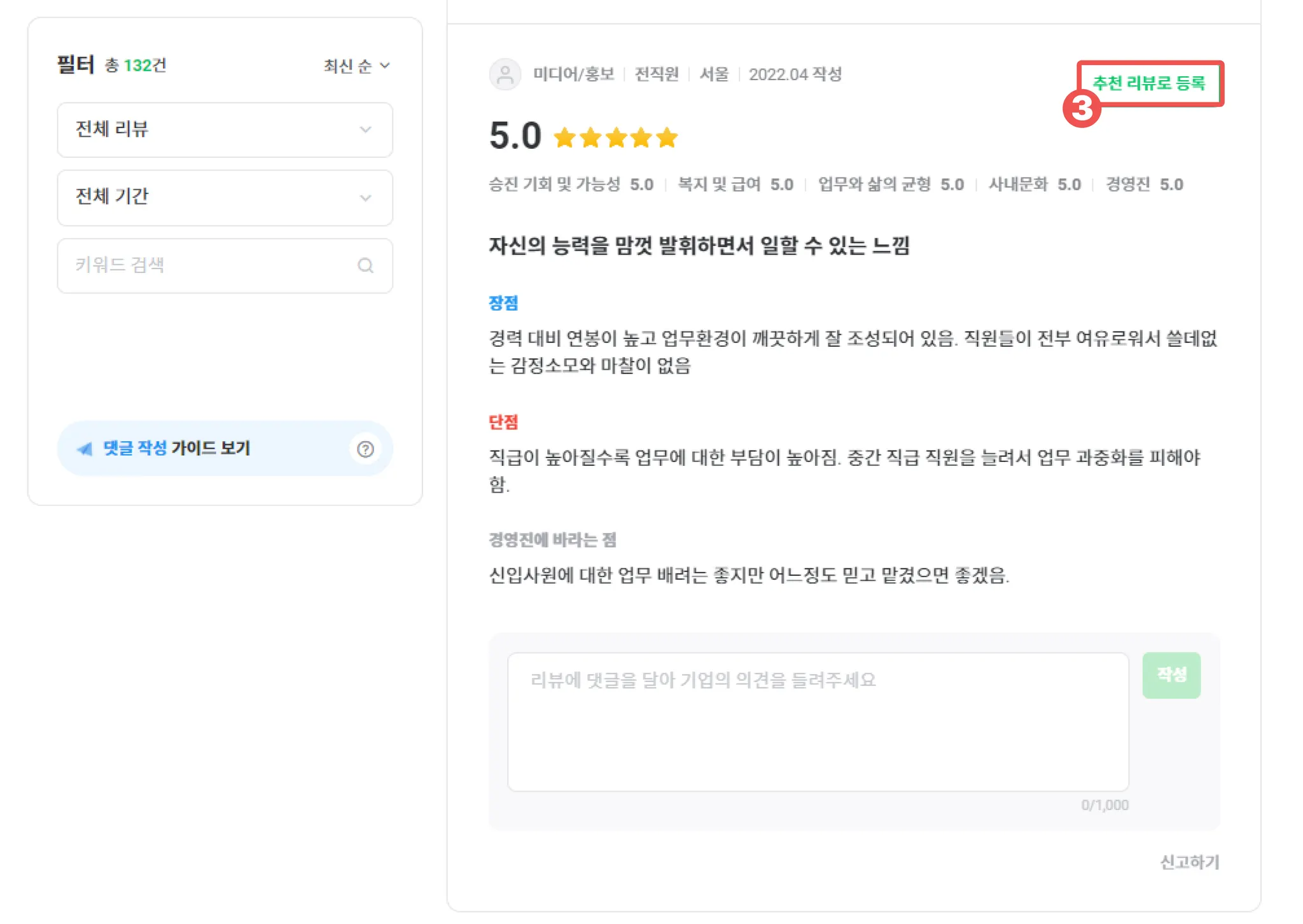This screenshot has width=1303, height=924.
Task: Click the paper plane guide icon
Action: 85,449
